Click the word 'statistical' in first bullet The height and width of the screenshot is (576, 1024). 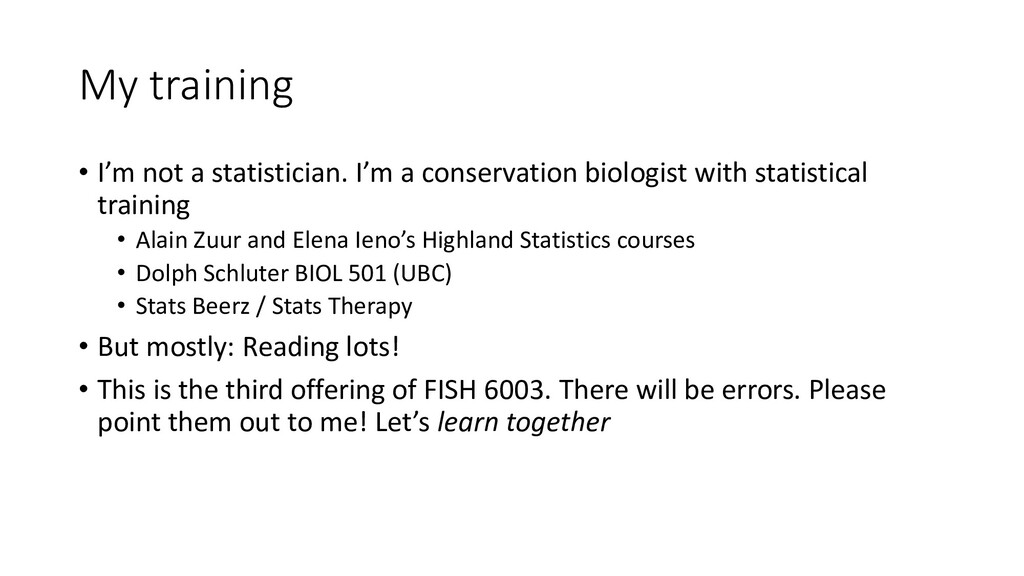click(x=811, y=173)
